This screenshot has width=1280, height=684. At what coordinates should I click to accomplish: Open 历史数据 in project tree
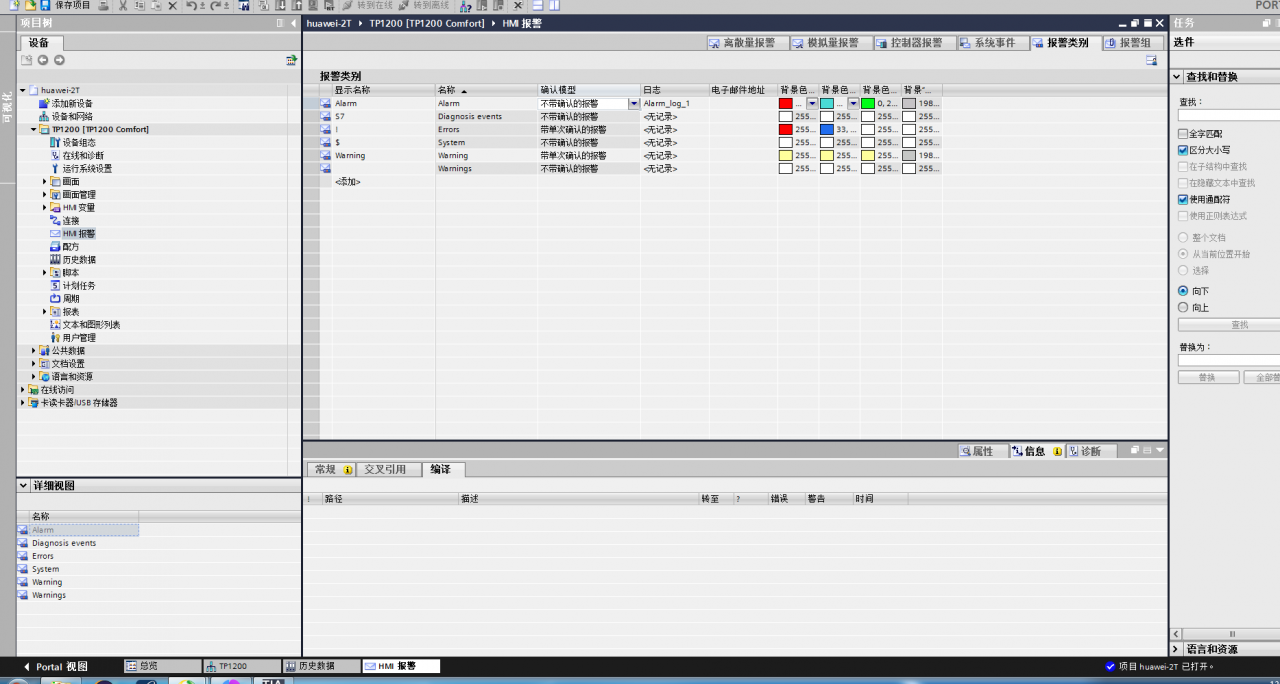coord(79,259)
